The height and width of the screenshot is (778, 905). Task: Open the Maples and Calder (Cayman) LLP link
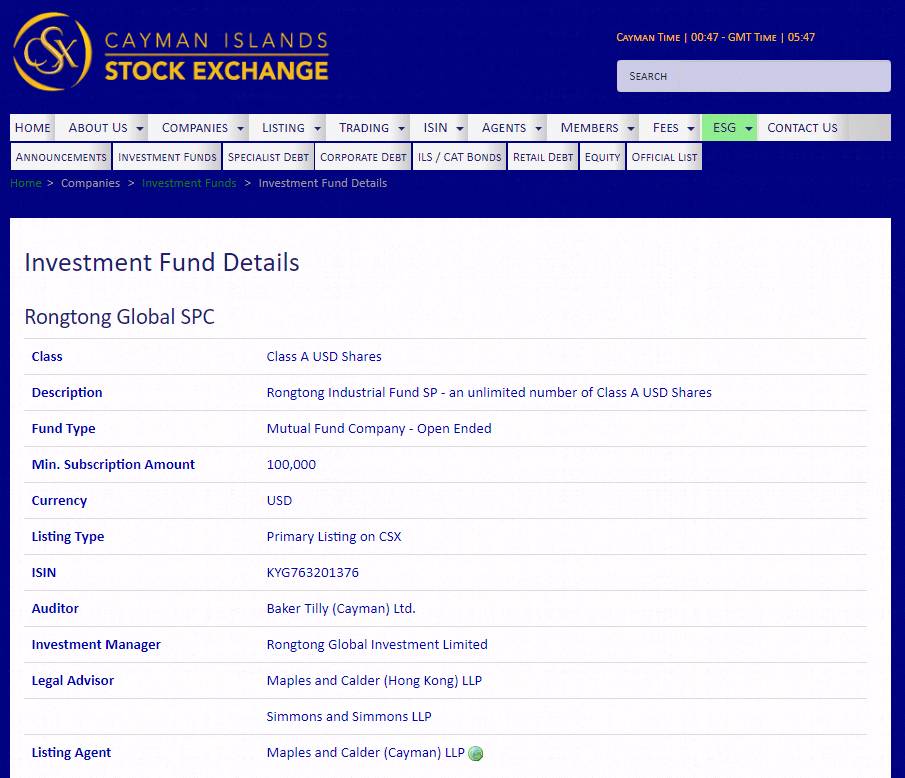365,753
